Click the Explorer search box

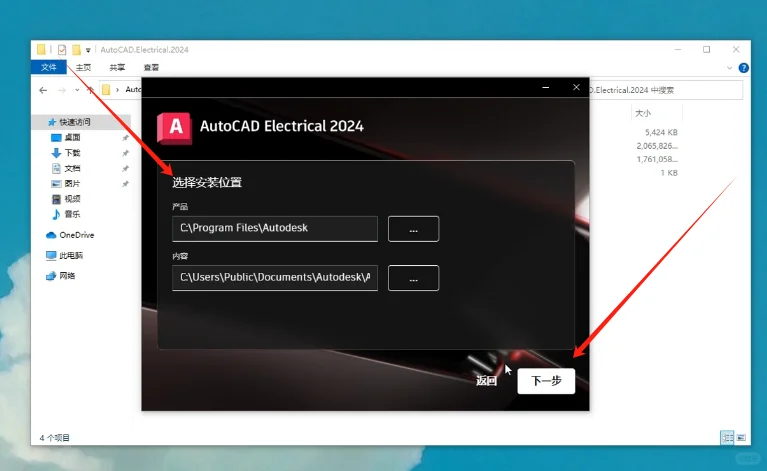pos(666,90)
